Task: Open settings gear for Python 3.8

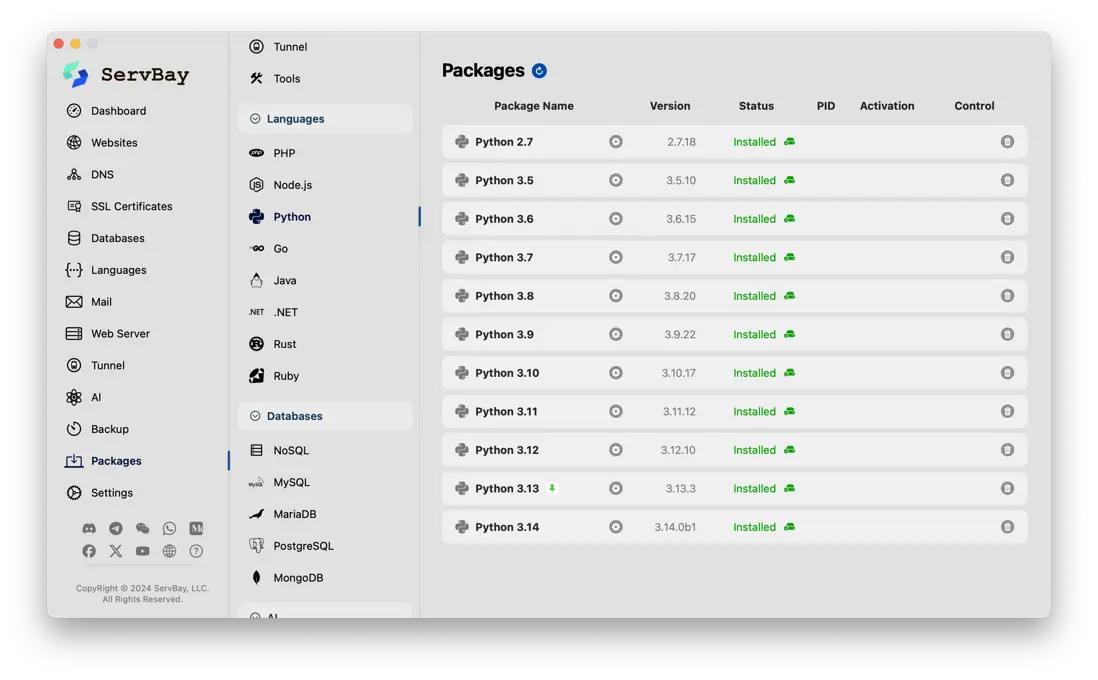Action: [616, 296]
